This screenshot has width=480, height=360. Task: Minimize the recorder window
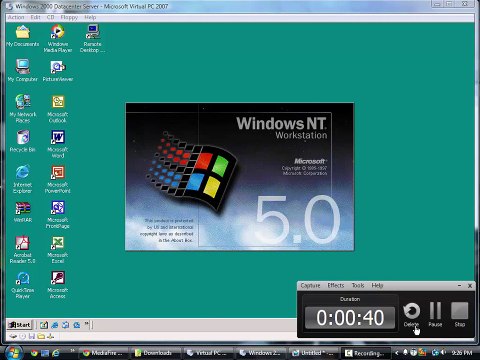point(459,286)
